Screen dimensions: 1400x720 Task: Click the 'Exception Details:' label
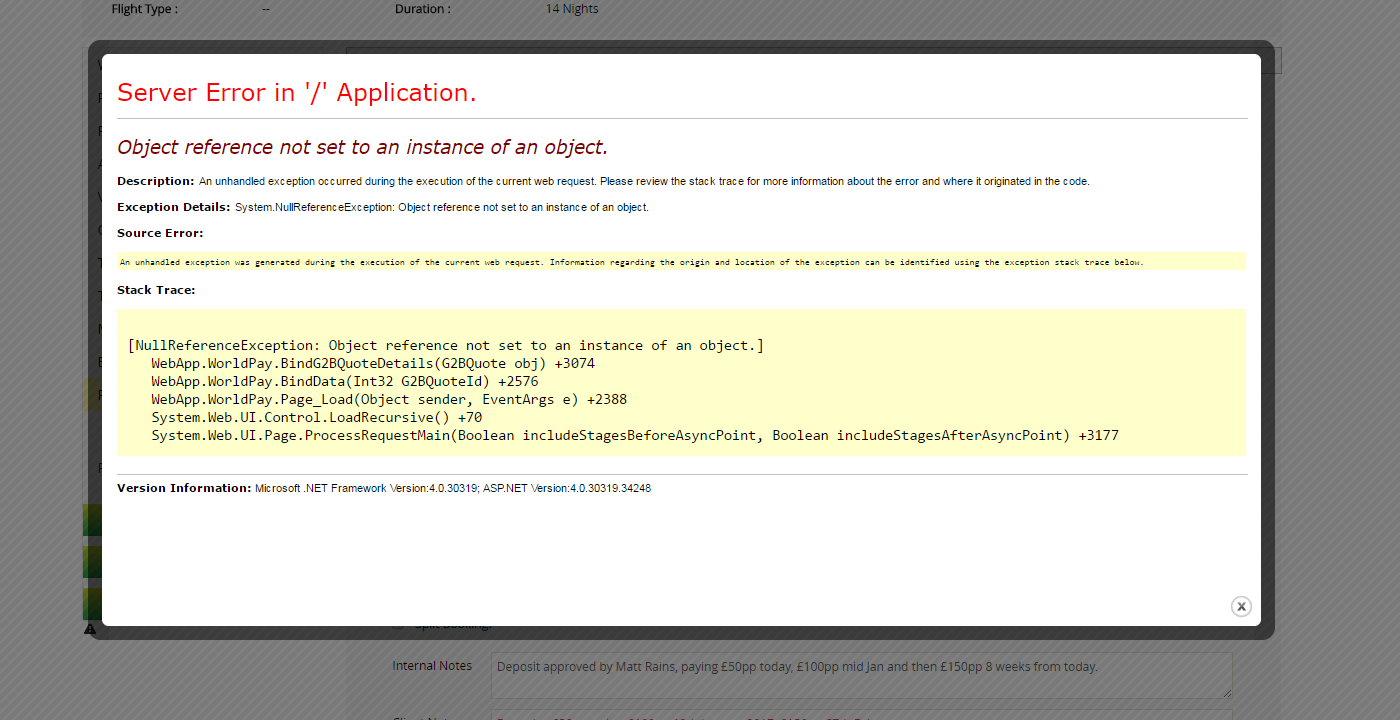[174, 207]
